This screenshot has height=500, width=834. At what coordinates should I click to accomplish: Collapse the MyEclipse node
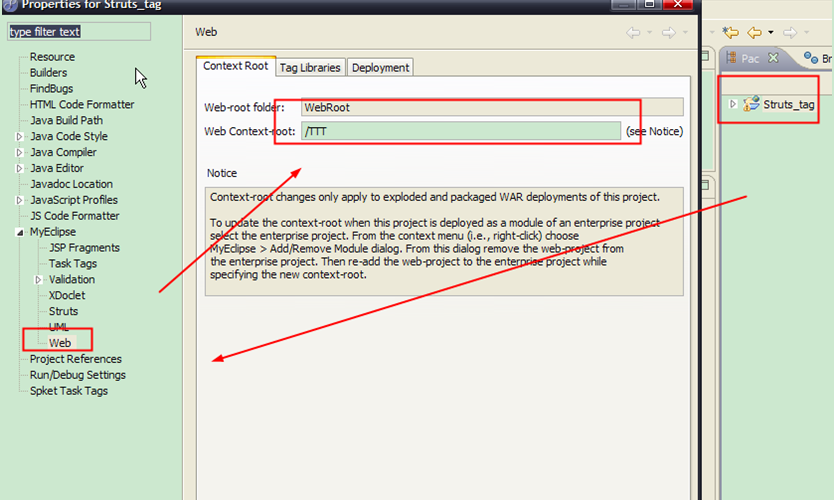coord(20,232)
